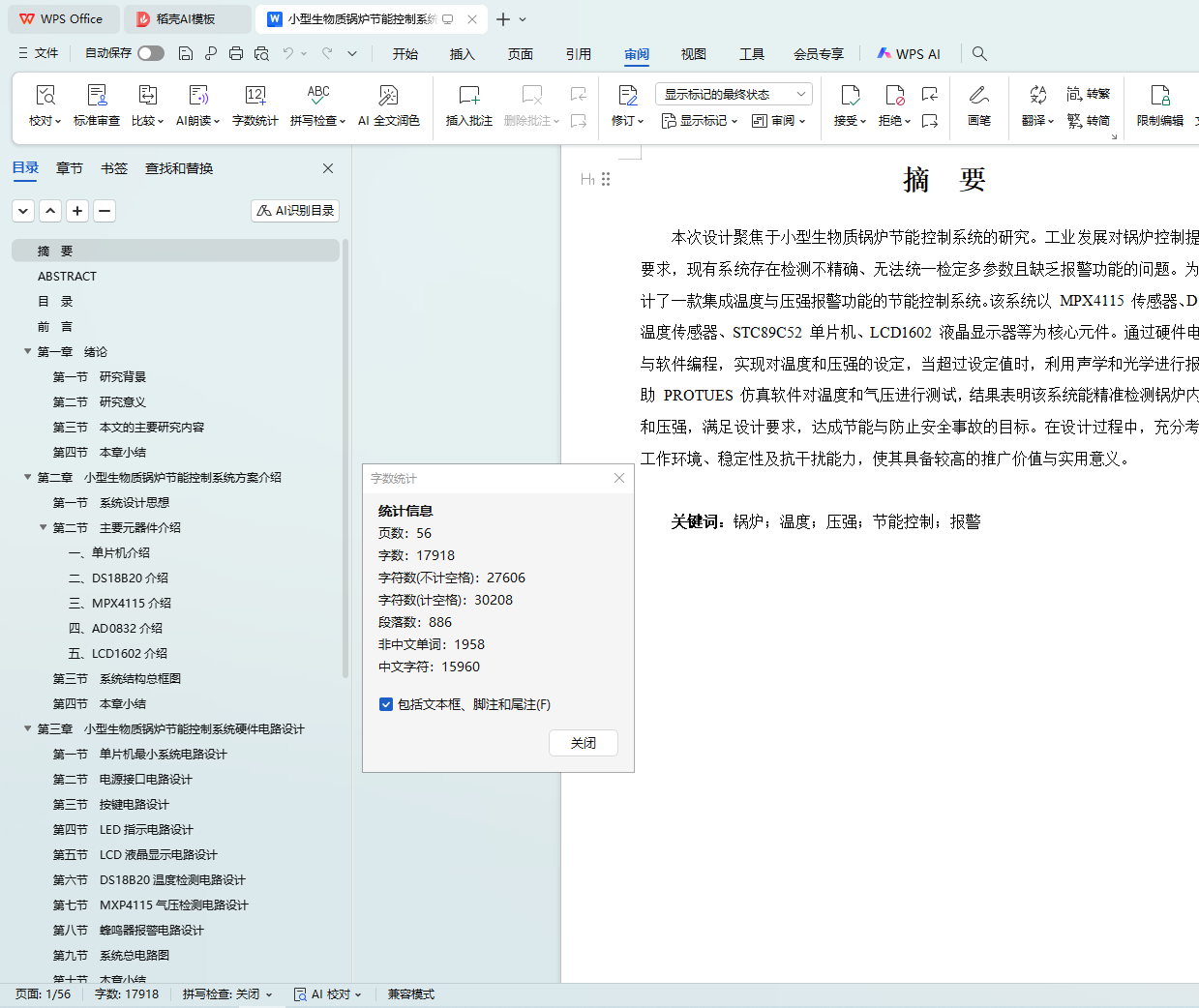
Task: Click the AI识别目录 button
Action: pyautogui.click(x=295, y=210)
